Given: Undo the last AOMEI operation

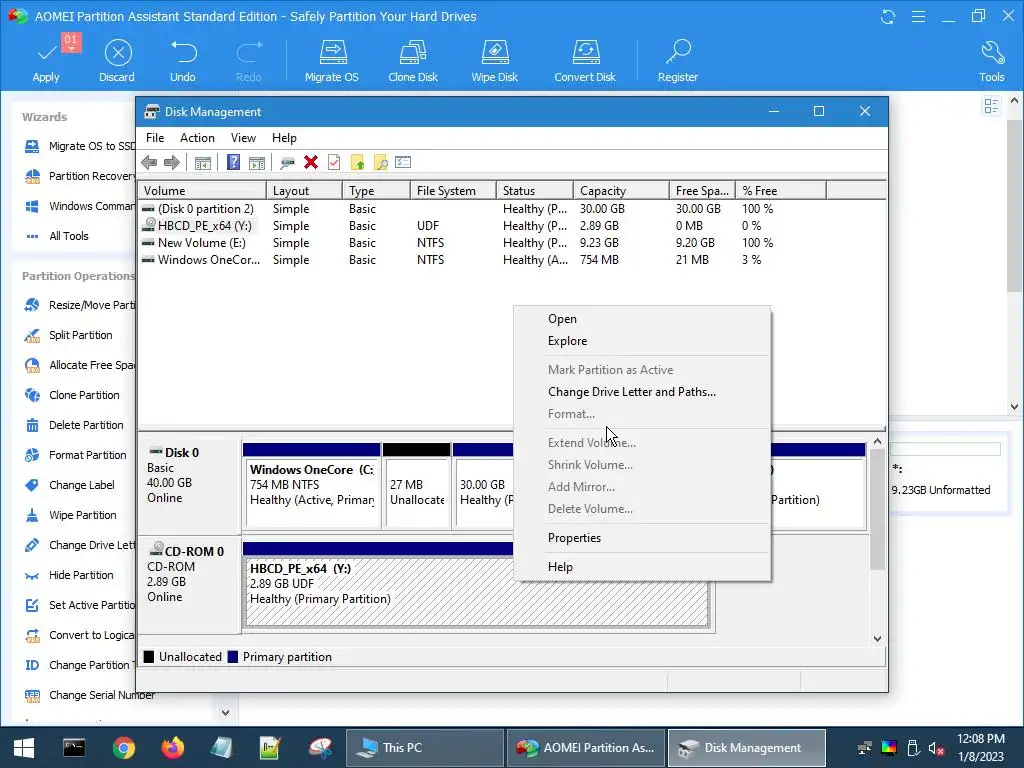Looking at the screenshot, I should click(x=183, y=60).
